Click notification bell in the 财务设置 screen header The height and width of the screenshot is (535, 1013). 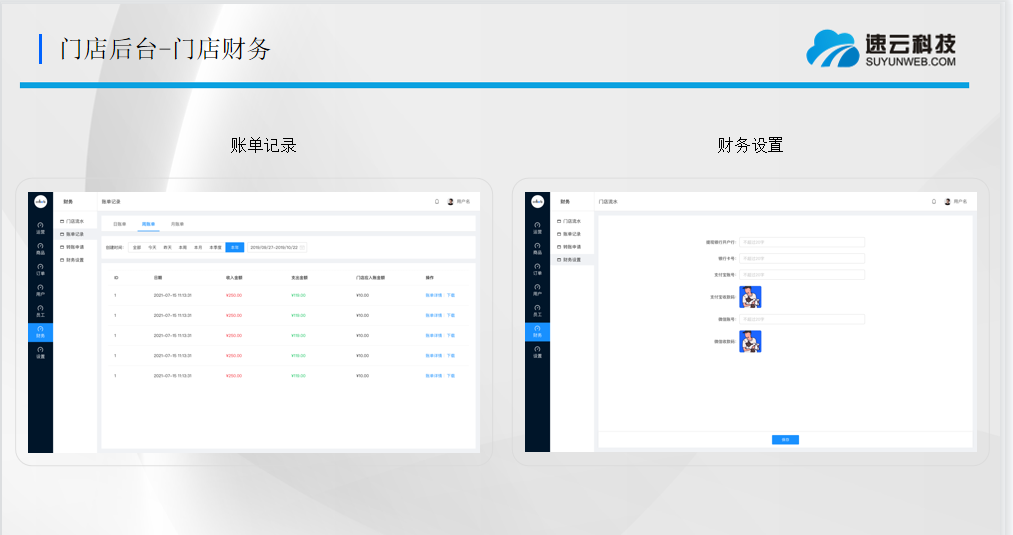coord(934,201)
